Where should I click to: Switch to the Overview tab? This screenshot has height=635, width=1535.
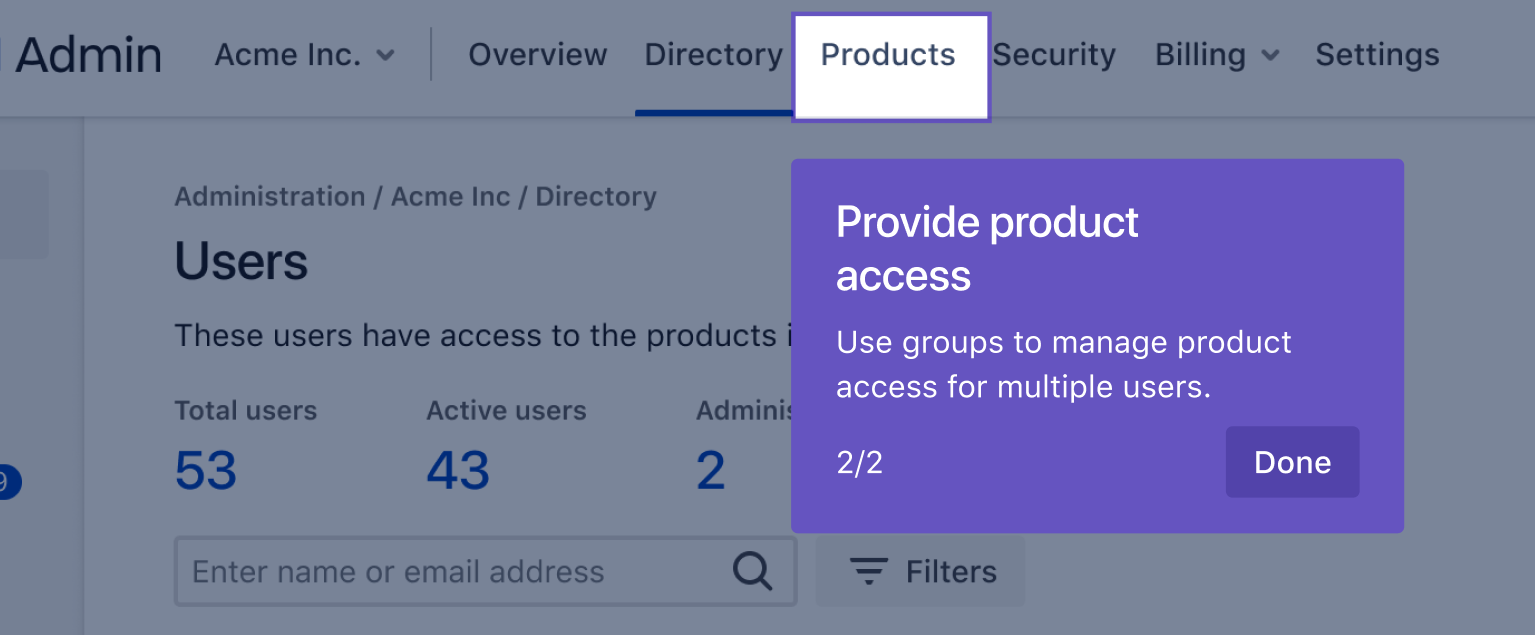pos(537,55)
